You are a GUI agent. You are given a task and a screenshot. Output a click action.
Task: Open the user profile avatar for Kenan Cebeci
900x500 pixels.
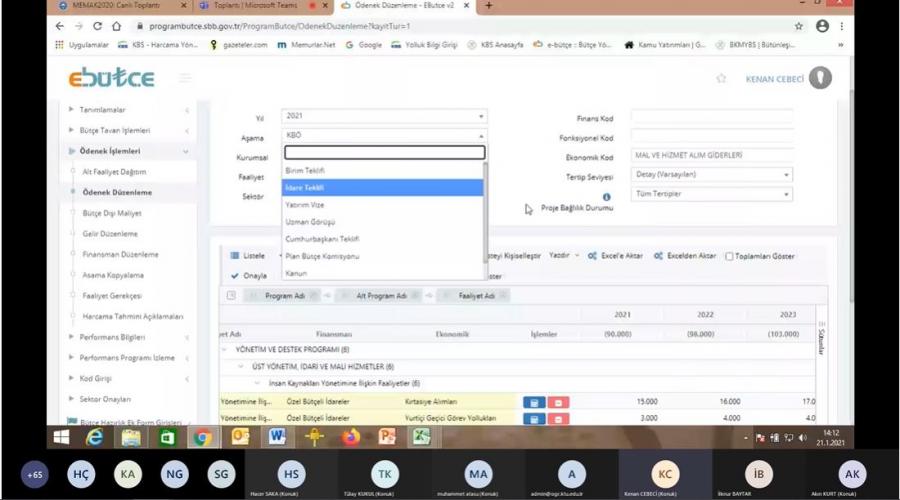click(x=820, y=78)
